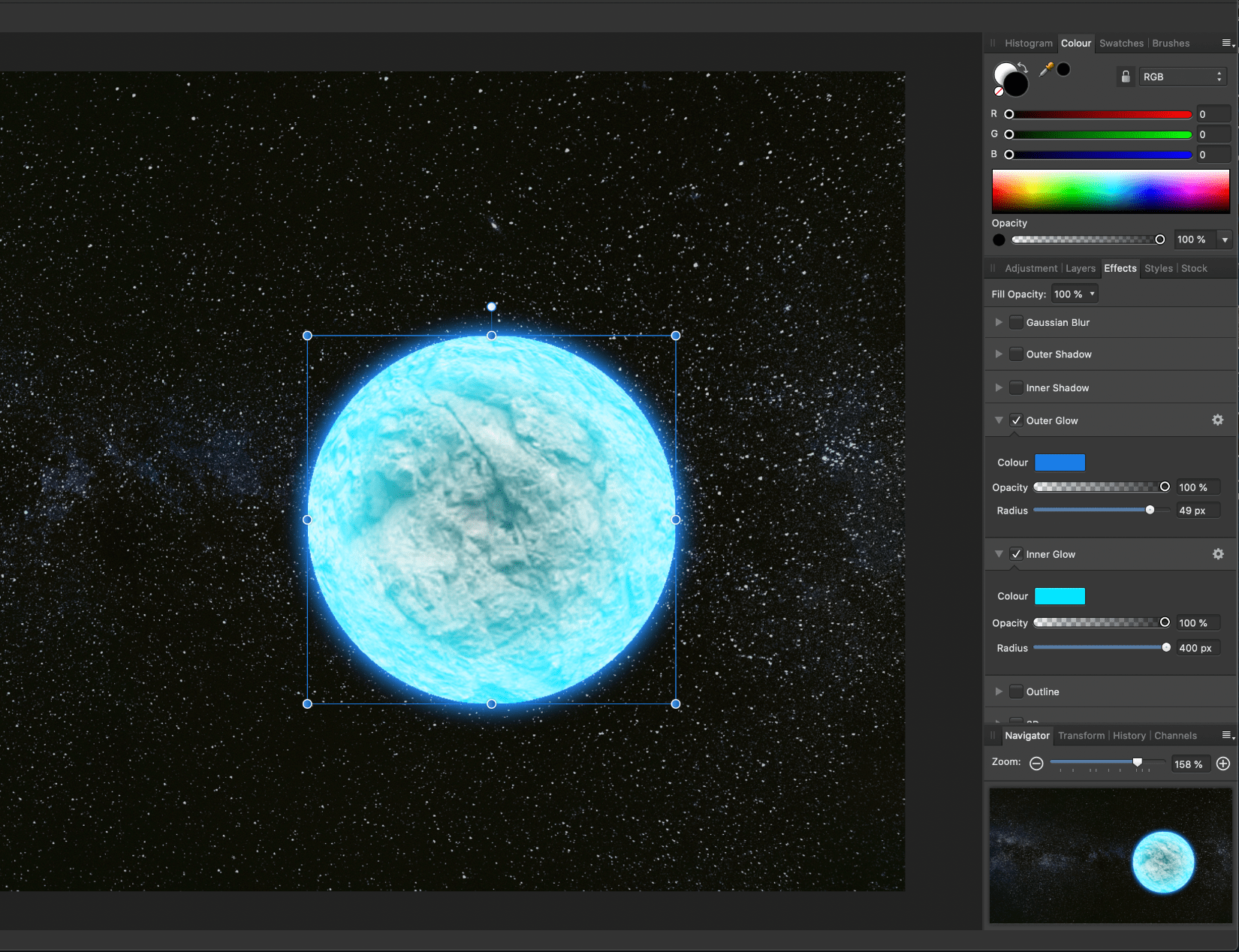Collapse the Inner Glow effect section
Screen dimensions: 1239x952
click(x=999, y=554)
